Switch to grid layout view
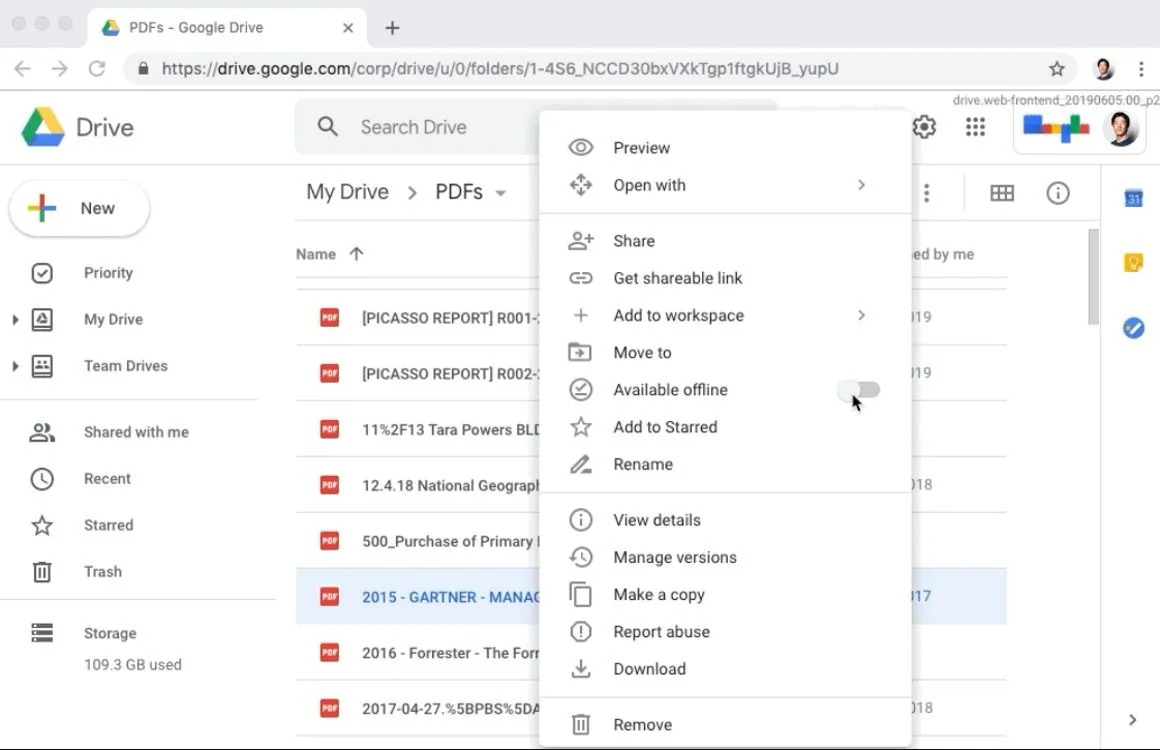This screenshot has height=750, width=1160. coord(1002,193)
